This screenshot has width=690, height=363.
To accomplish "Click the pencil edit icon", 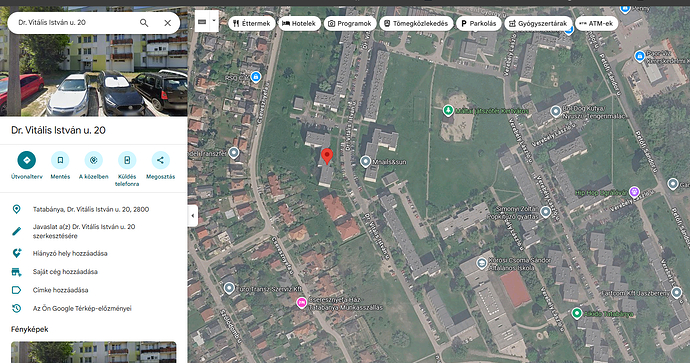I will pos(16,231).
